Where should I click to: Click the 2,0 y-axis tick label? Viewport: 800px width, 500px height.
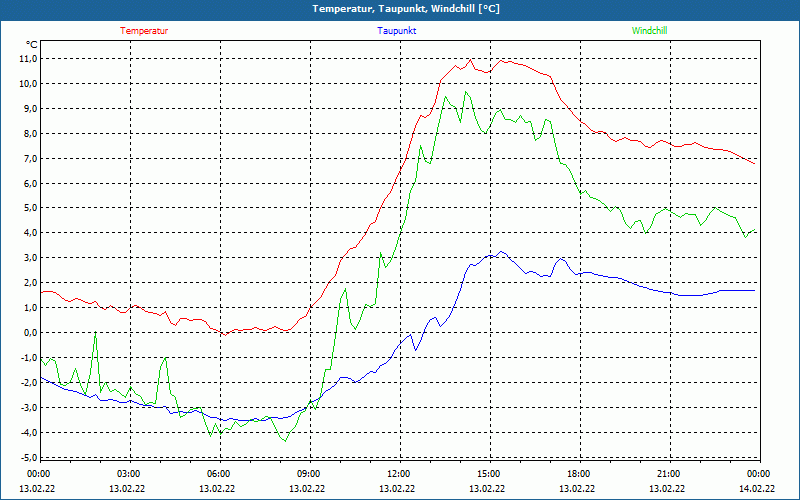point(29,283)
